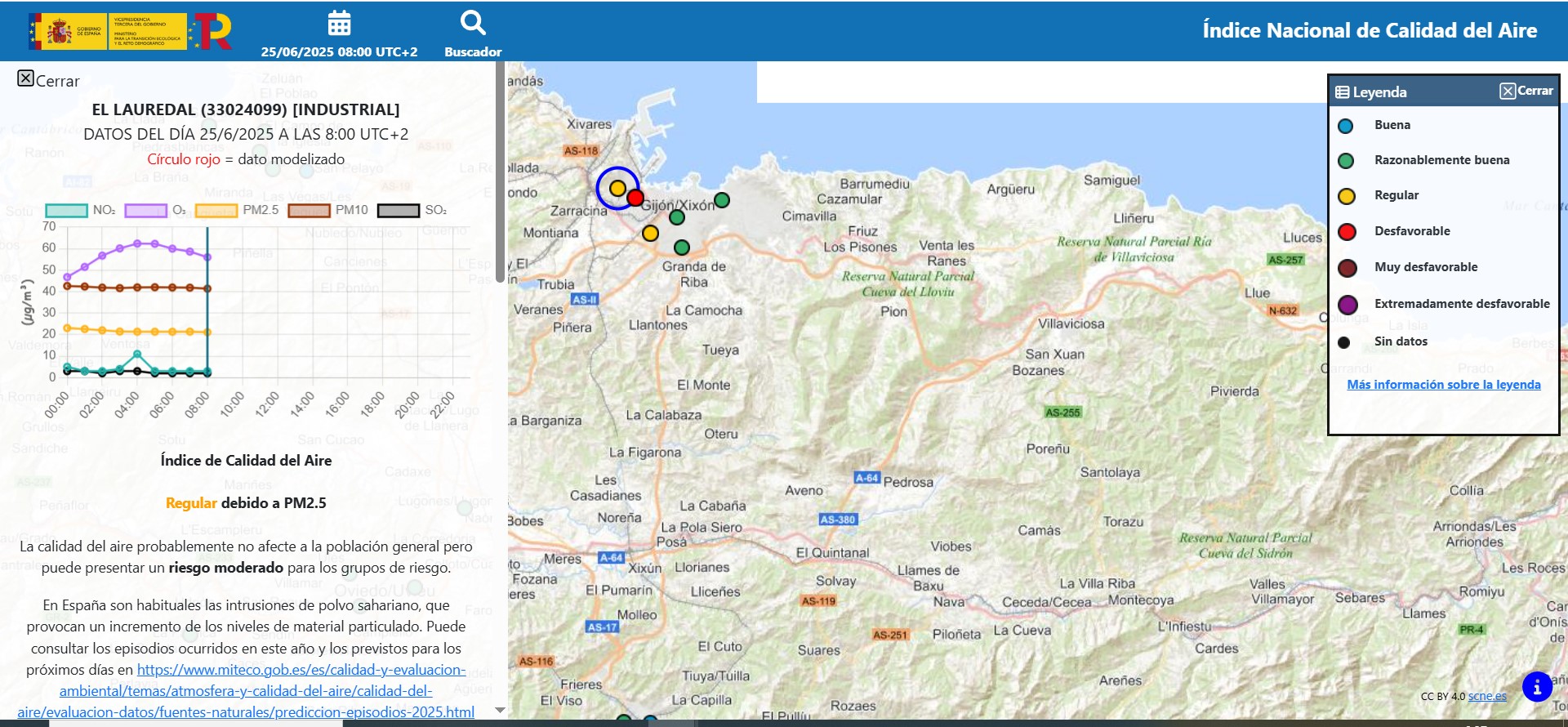The image size is (1568, 727).
Task: Click the Gijón/Xixón map label
Action: coord(677,205)
